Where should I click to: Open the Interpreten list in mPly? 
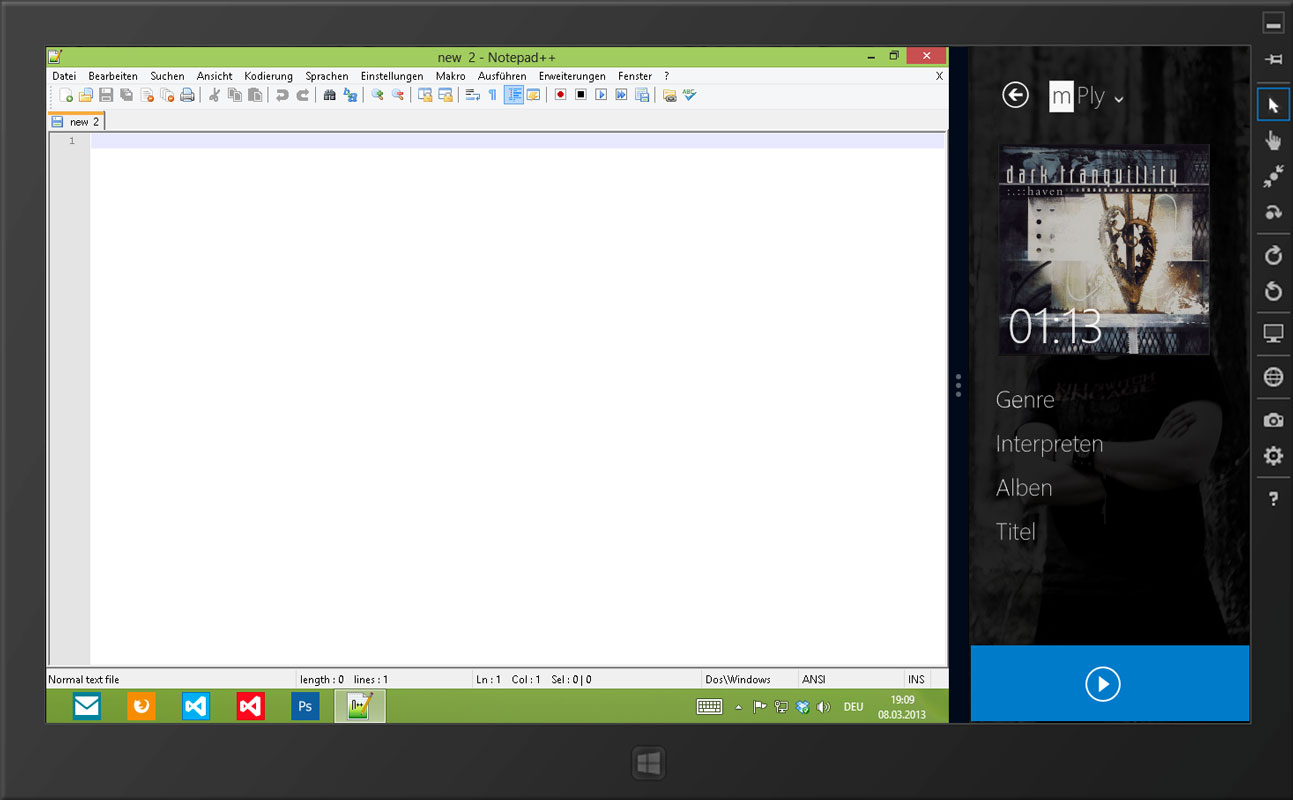1049,444
